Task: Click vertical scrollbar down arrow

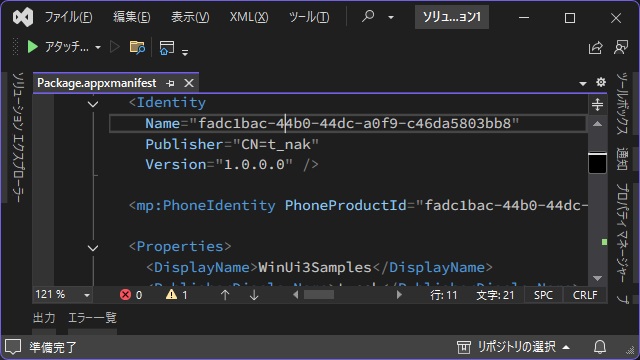Action: pos(598,278)
